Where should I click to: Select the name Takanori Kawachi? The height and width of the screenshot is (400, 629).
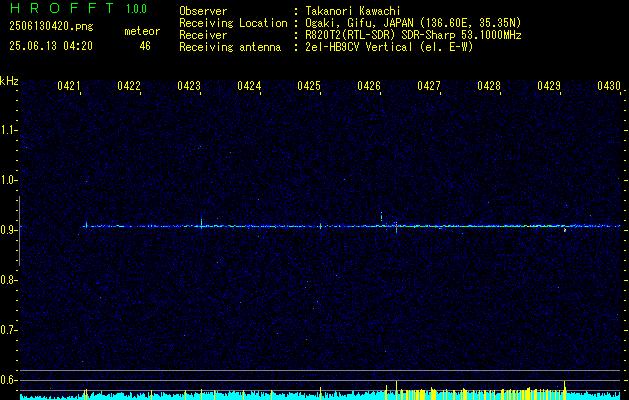pyautogui.click(x=353, y=11)
